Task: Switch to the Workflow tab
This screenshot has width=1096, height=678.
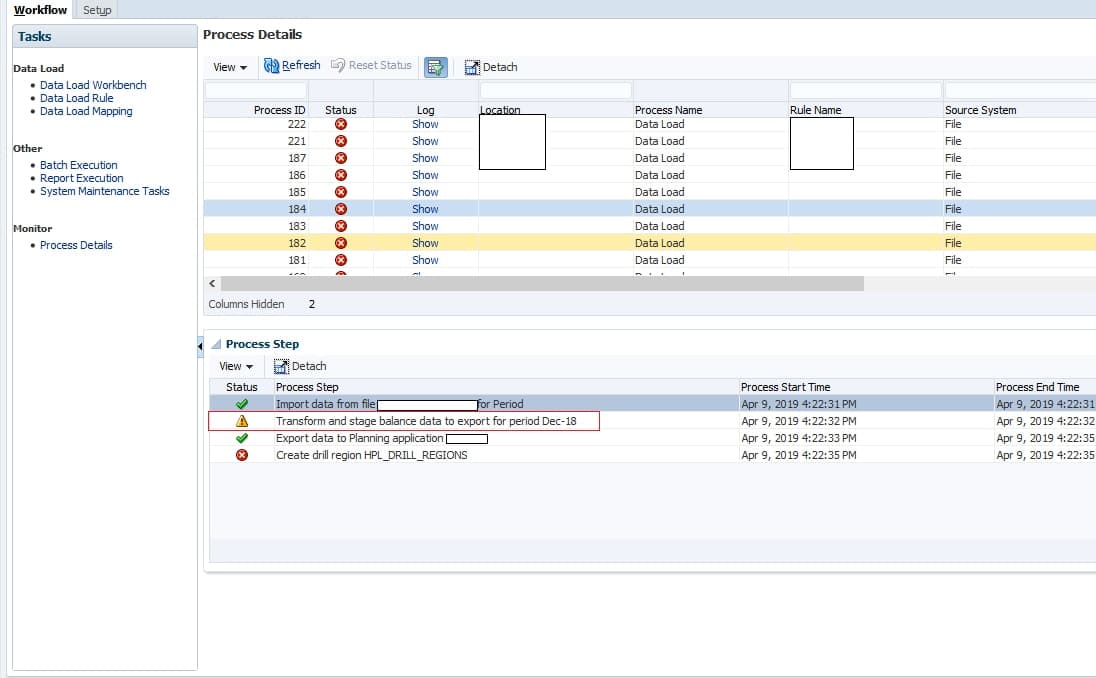Action: [38, 10]
